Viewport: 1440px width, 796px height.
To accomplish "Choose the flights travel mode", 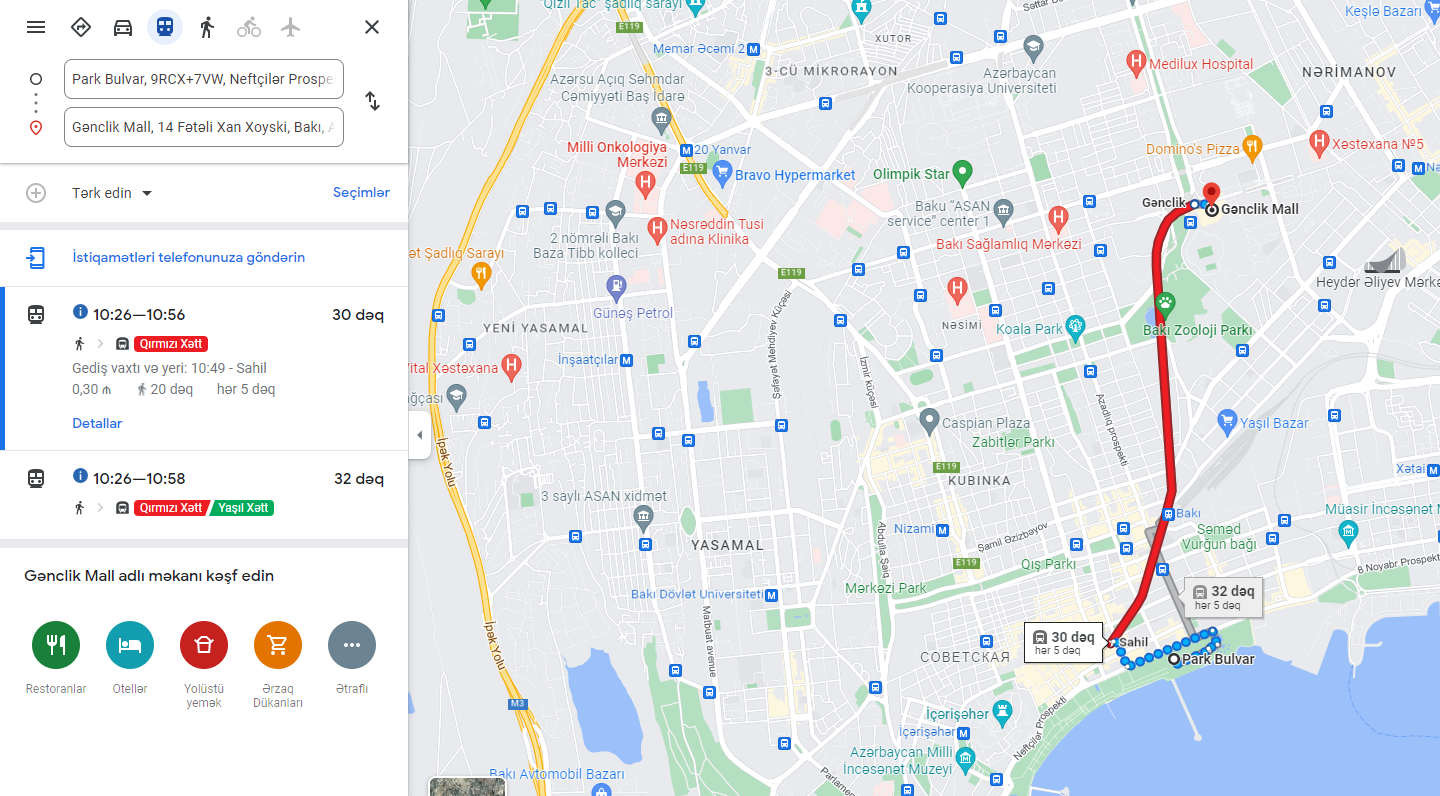I will click(x=291, y=27).
